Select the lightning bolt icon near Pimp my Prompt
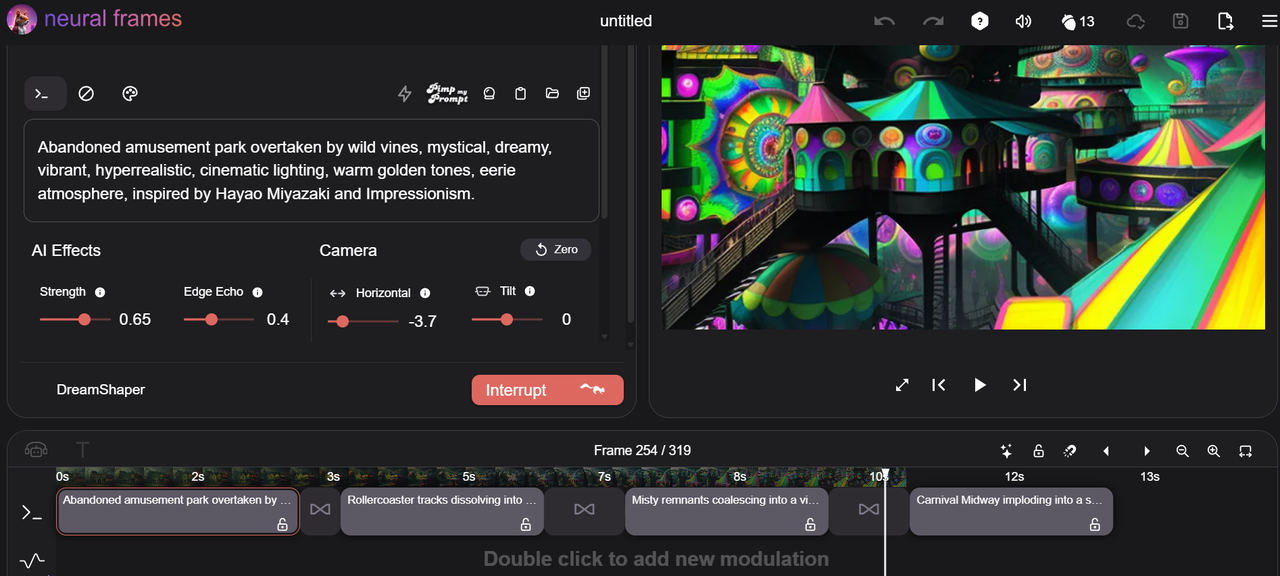This screenshot has width=1280, height=576. click(x=404, y=93)
